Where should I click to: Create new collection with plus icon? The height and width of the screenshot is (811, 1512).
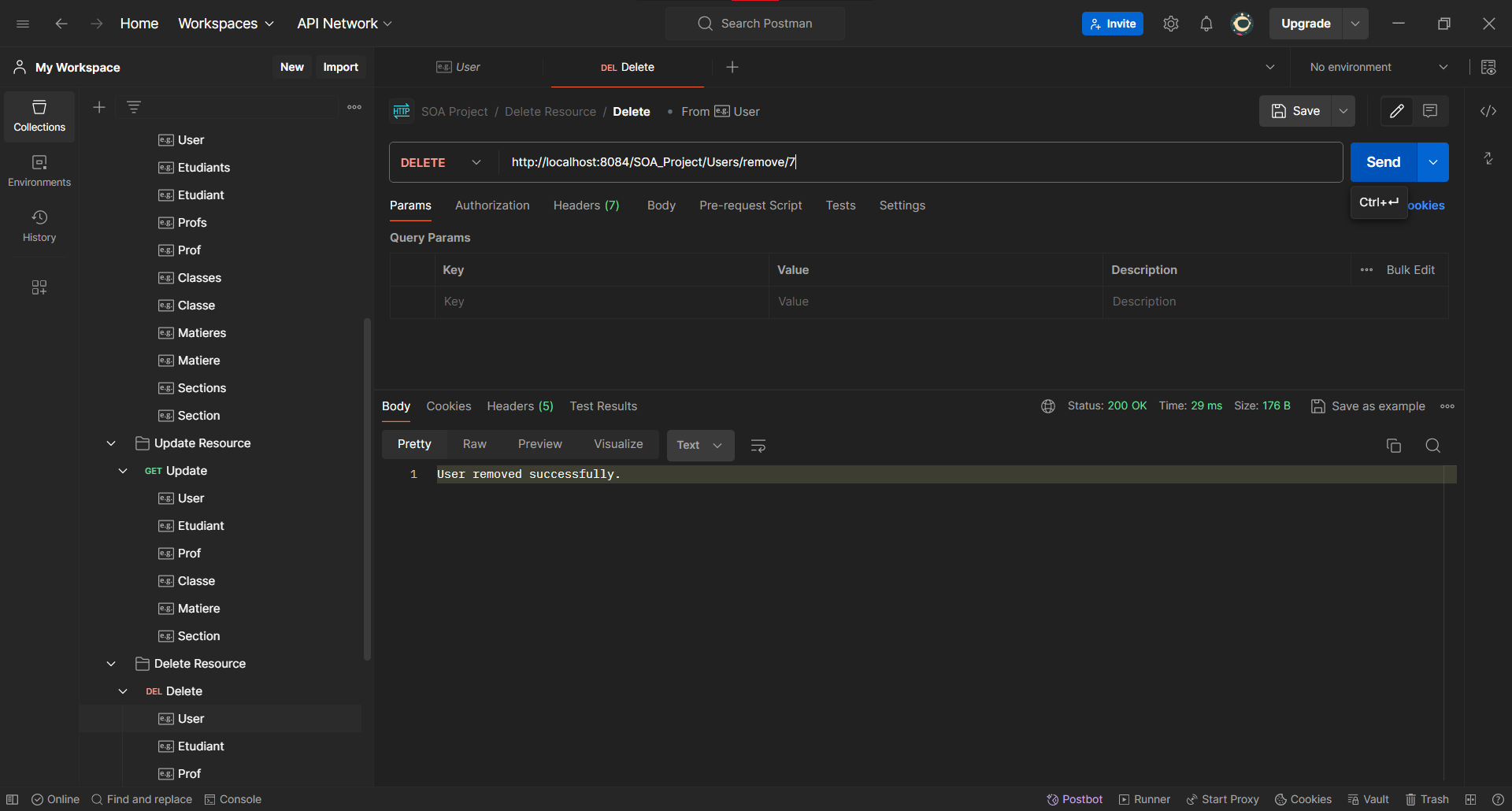tap(99, 107)
